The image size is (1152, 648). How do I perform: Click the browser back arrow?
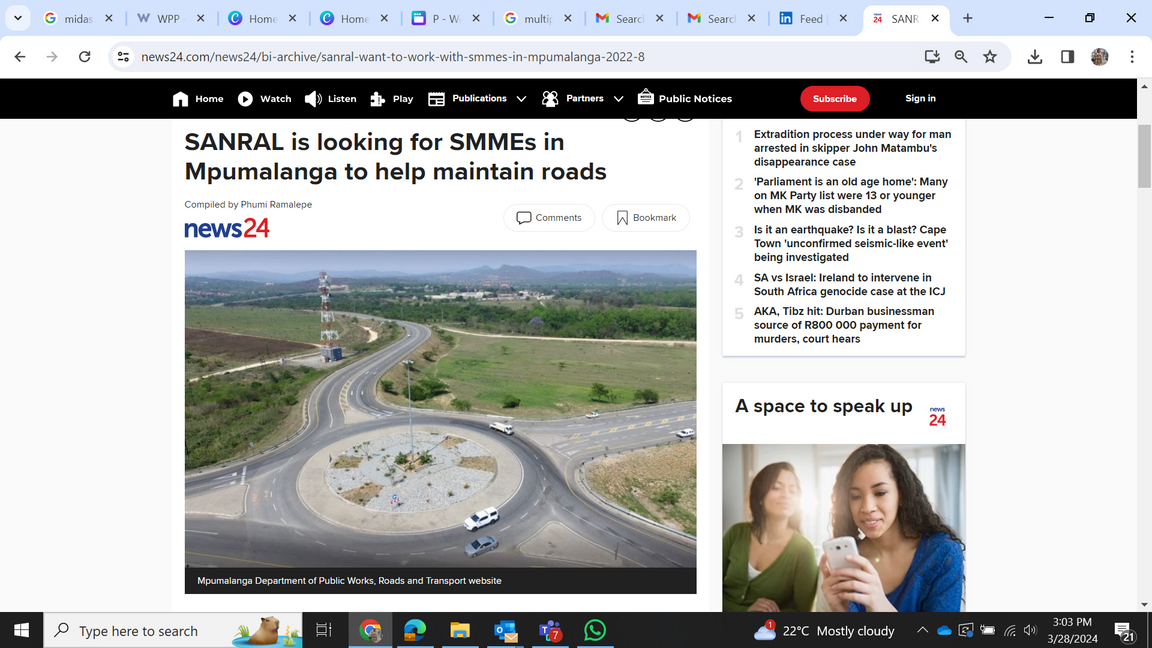[x=20, y=57]
